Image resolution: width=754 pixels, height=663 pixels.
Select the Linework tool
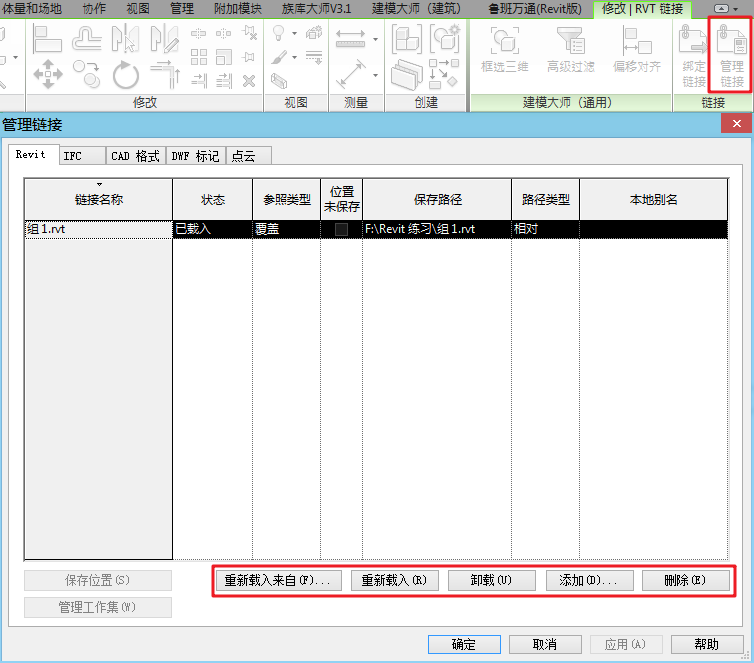coord(314,58)
